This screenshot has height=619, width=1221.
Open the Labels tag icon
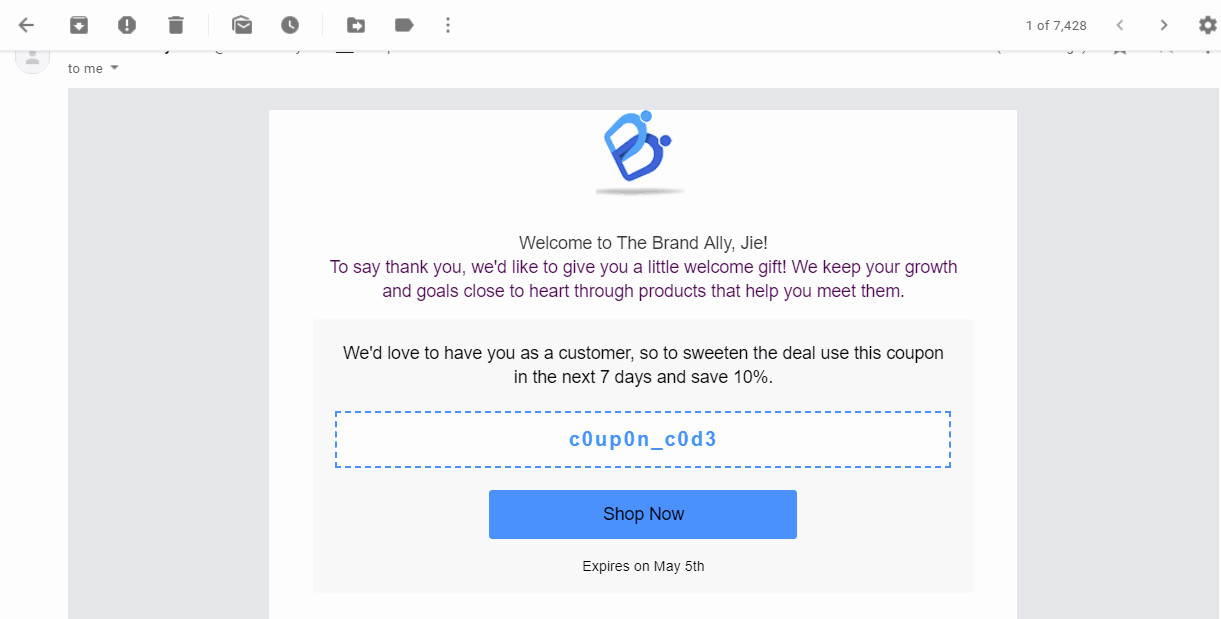click(404, 25)
